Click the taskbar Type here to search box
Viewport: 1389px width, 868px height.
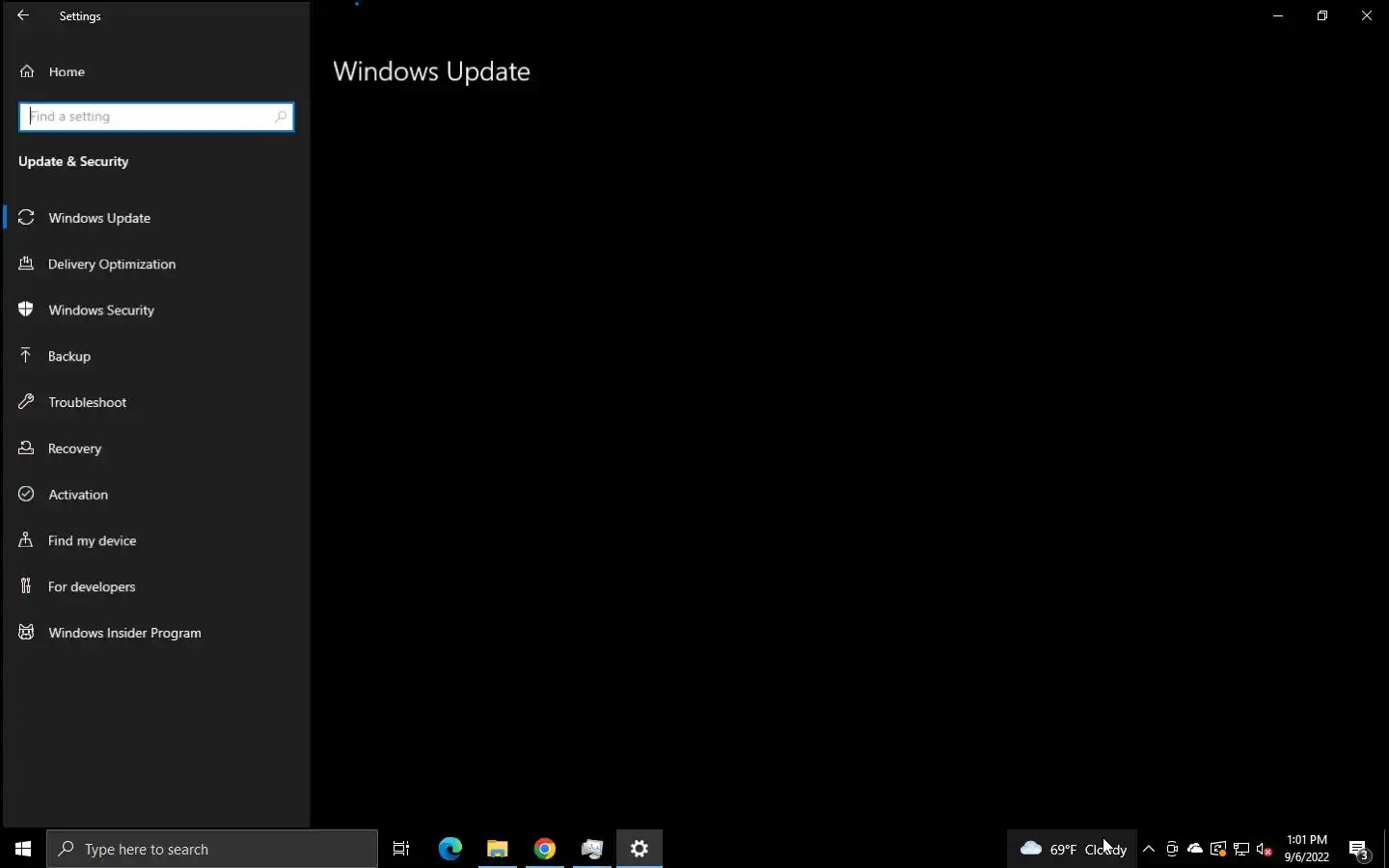212,849
